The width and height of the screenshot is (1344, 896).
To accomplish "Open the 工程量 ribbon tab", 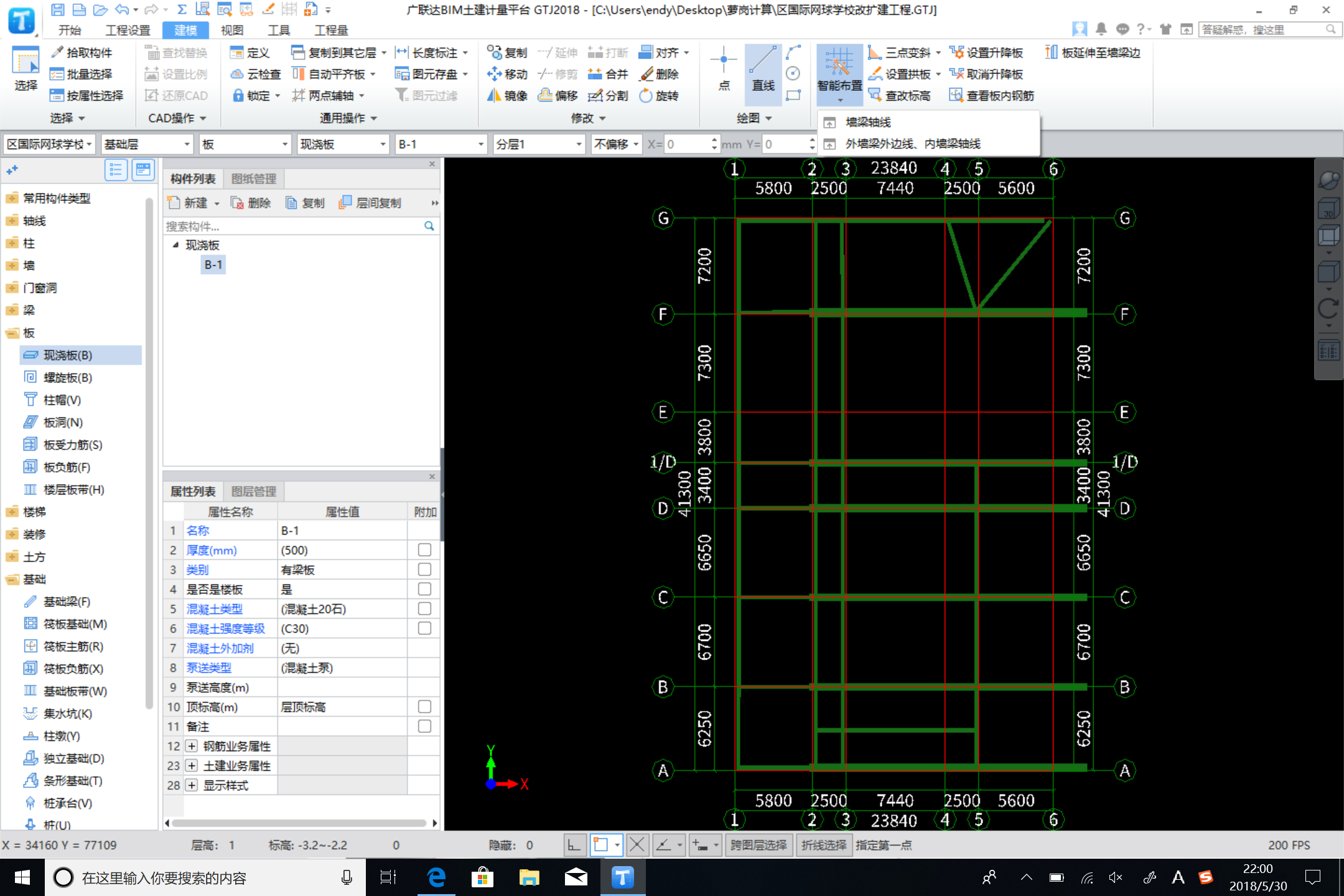I will (331, 30).
